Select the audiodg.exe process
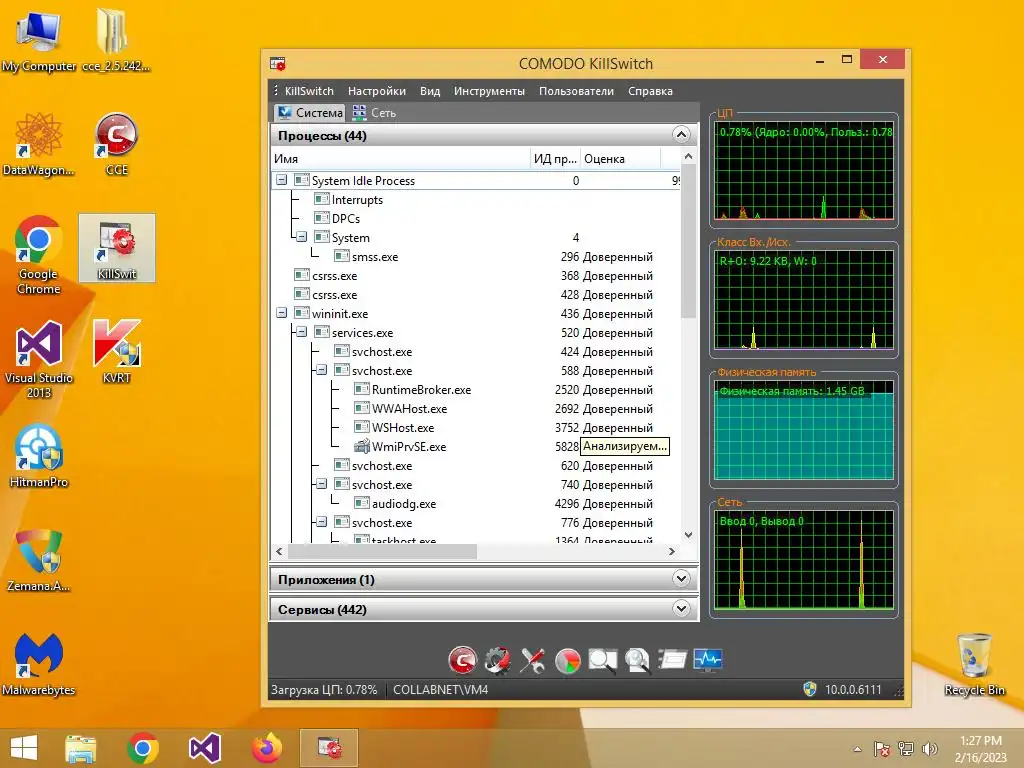The image size is (1024, 768). point(475,504)
